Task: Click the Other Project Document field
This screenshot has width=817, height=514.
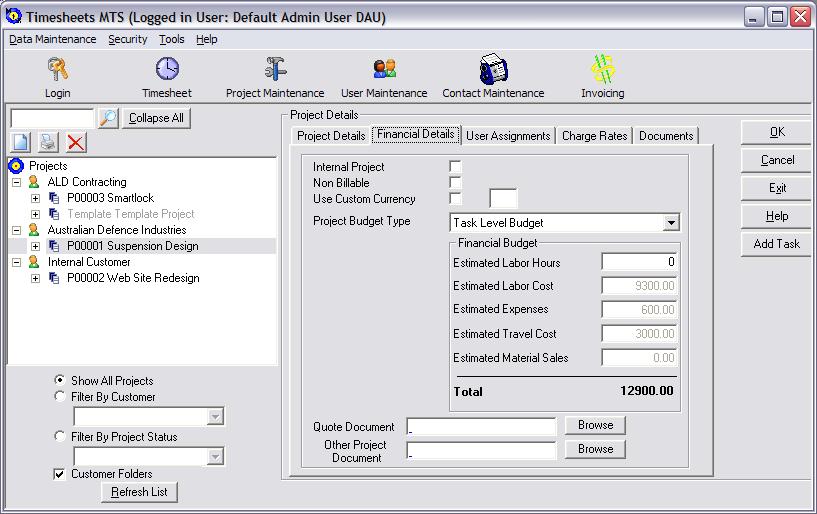Action: [x=481, y=450]
